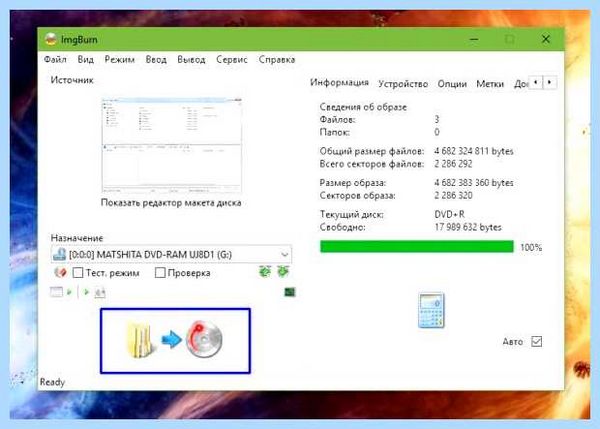The image size is (600, 429).
Task: Open the Сервис menu
Action: 232,60
